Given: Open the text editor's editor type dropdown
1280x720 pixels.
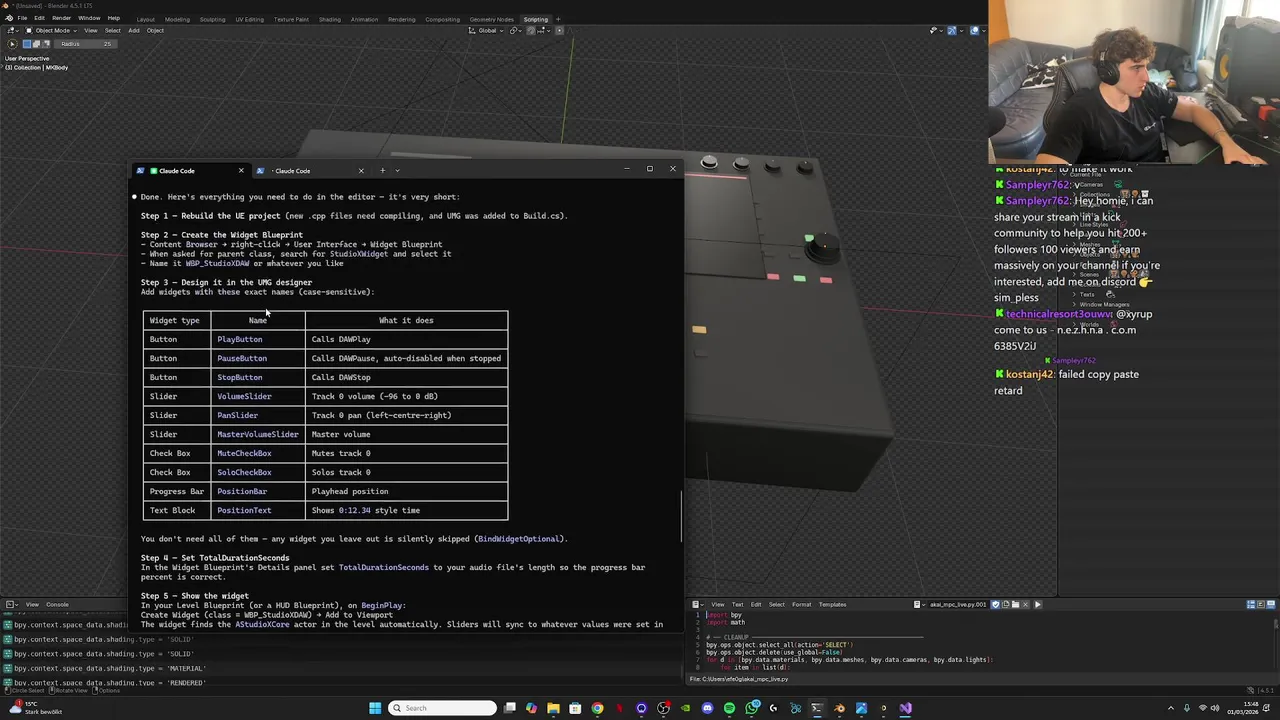Looking at the screenshot, I should (698, 604).
